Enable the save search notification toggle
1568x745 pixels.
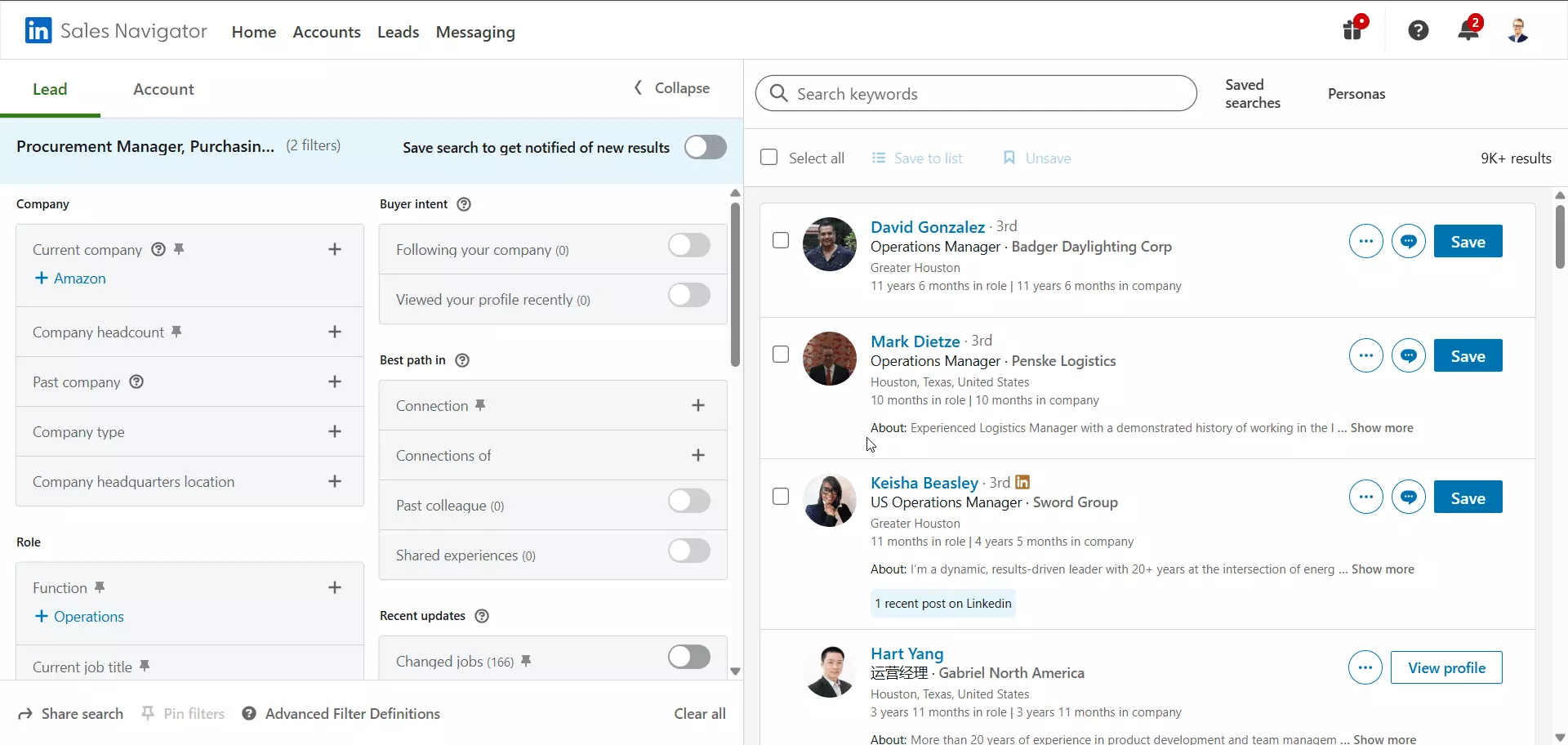click(705, 147)
